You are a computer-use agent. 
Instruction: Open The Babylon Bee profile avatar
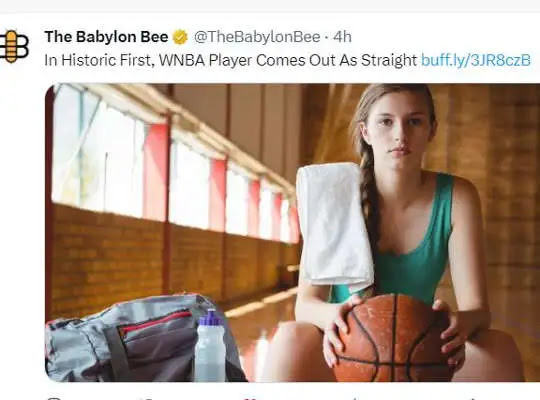point(14,47)
